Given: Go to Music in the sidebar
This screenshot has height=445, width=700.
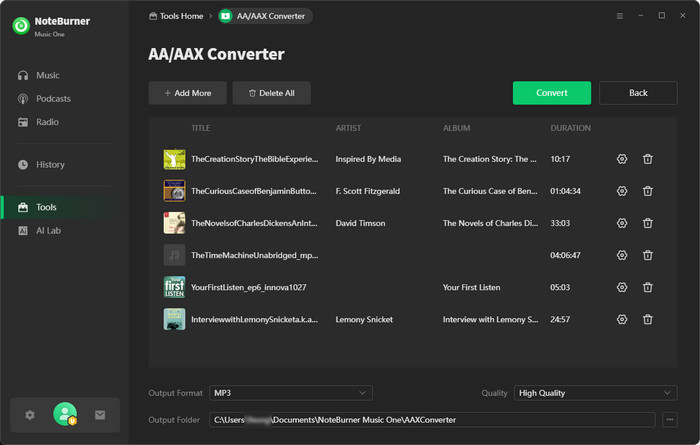Looking at the screenshot, I should (47, 75).
